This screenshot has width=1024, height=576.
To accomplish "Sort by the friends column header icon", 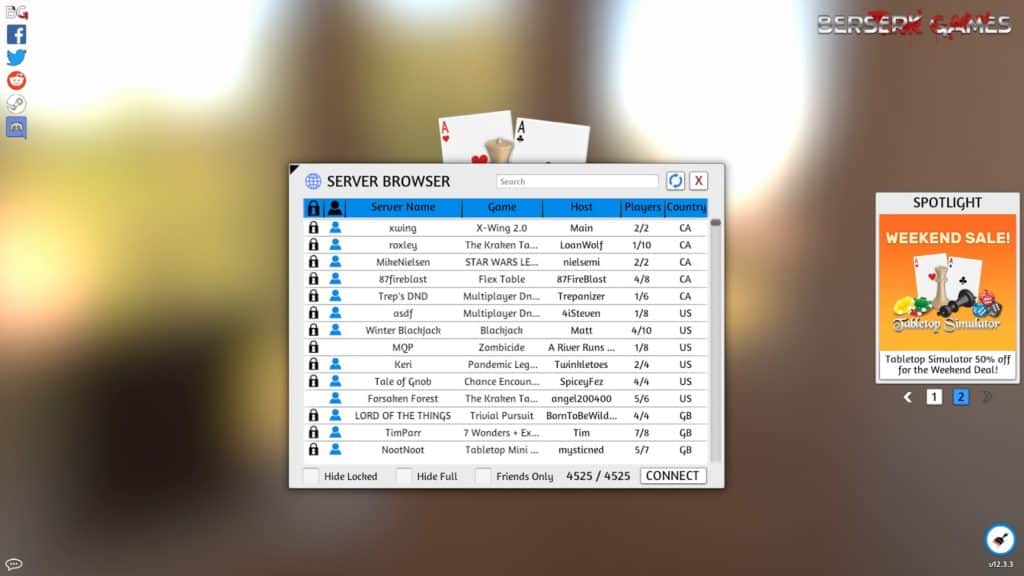I will [335, 208].
